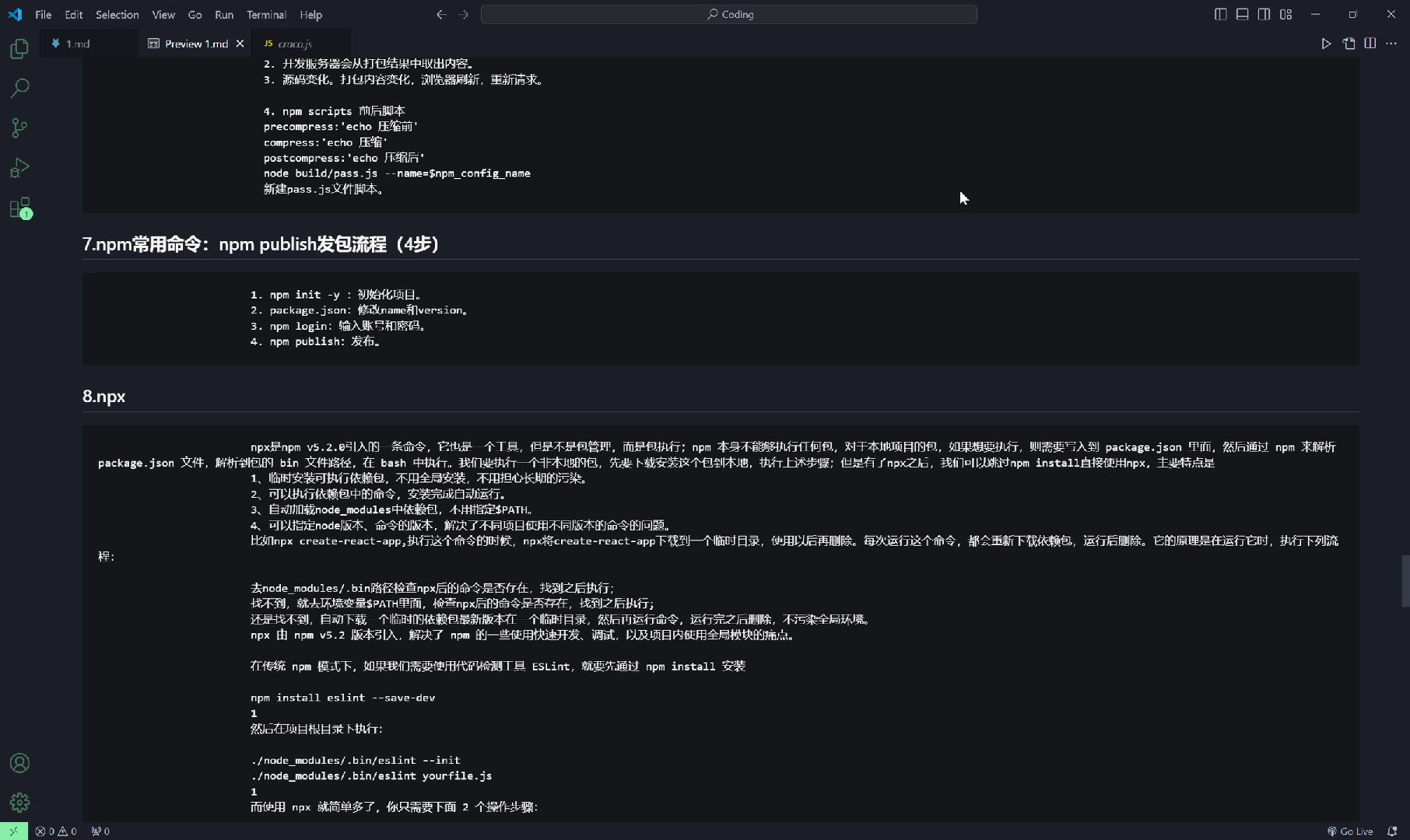The width and height of the screenshot is (1410, 840).
Task: Click the heading about npm publish
Action: (261, 244)
